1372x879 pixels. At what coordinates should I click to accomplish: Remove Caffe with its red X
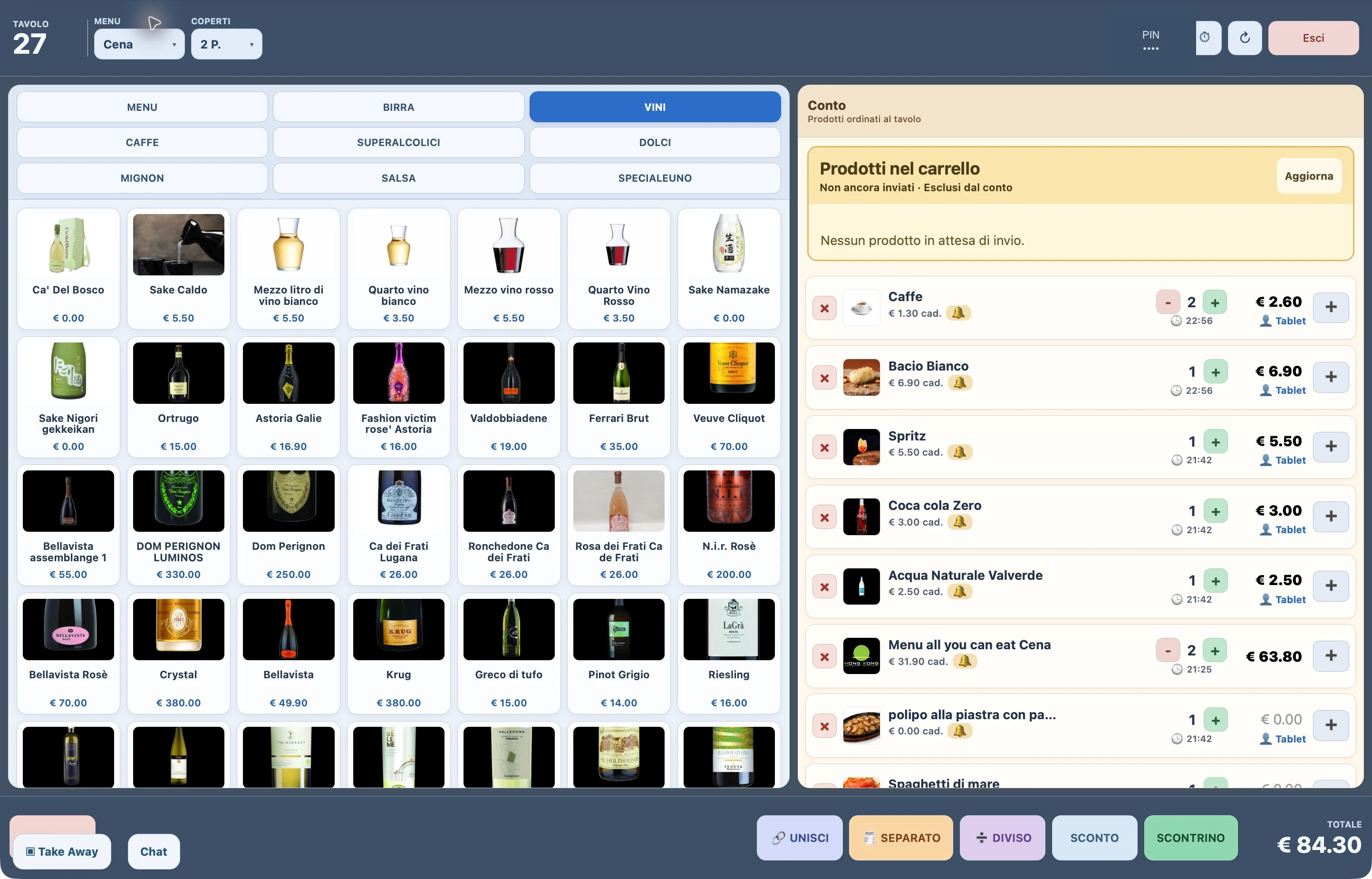pyautogui.click(x=824, y=308)
